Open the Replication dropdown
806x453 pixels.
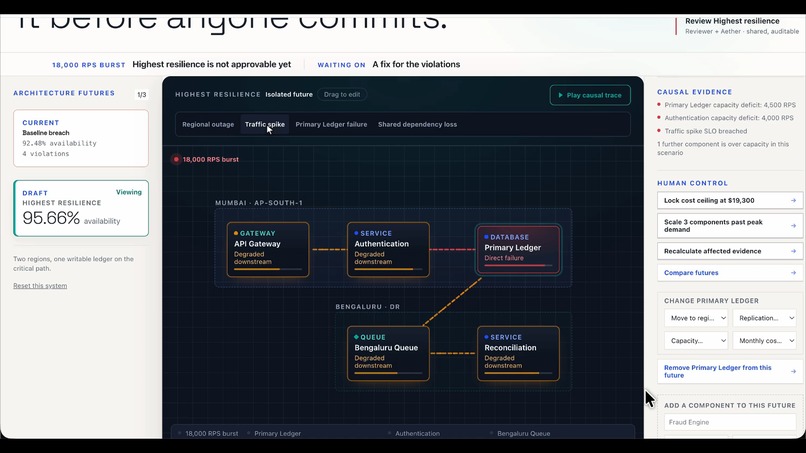(764, 318)
